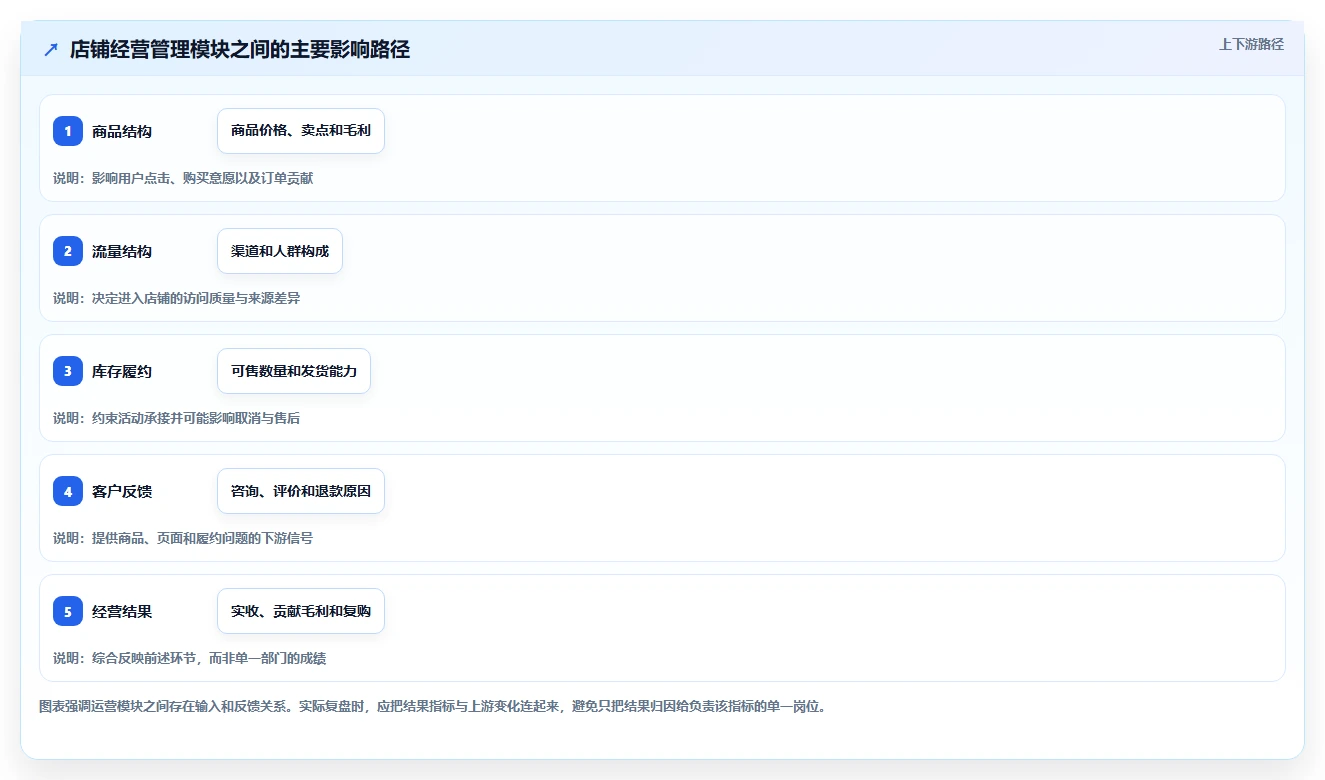This screenshot has height=780, width=1325.
Task: Click the 库存履约 label
Action: click(x=122, y=371)
